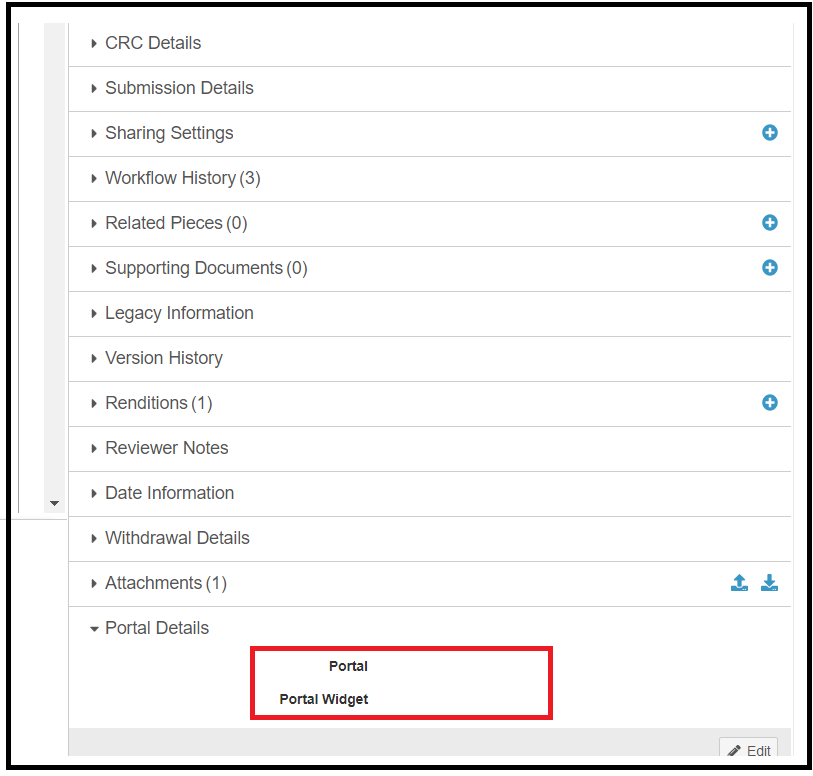This screenshot has height=776, width=813.
Task: Expand the Attachments section
Action: [x=165, y=583]
